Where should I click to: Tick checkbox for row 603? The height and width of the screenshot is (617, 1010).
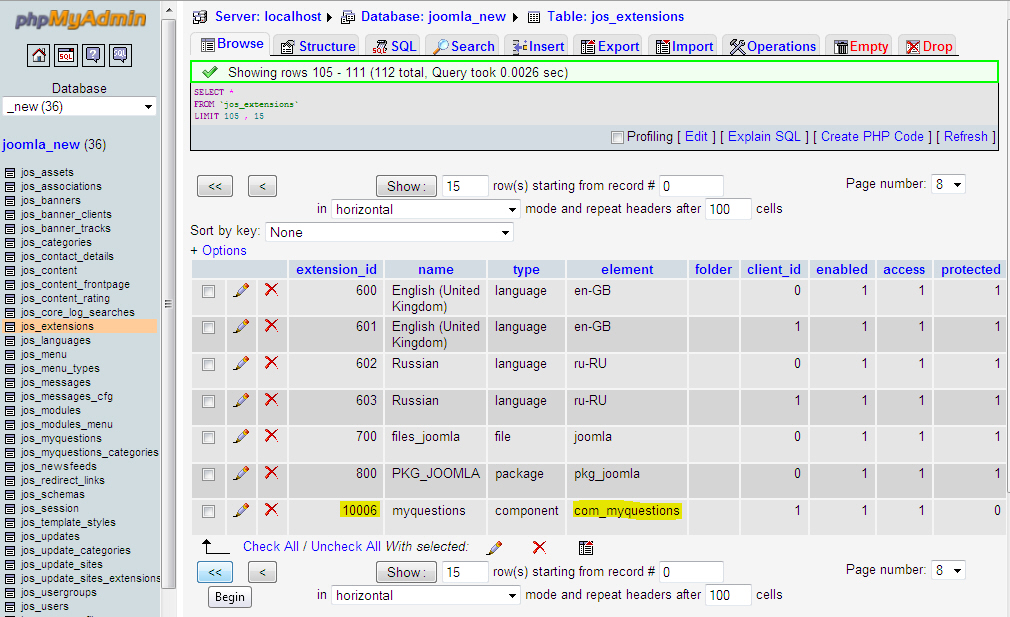[208, 401]
